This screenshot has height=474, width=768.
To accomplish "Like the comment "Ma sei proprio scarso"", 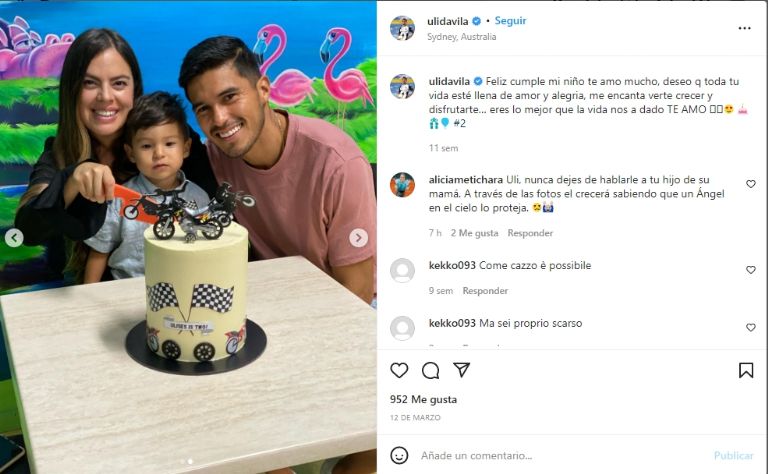I will (751, 328).
